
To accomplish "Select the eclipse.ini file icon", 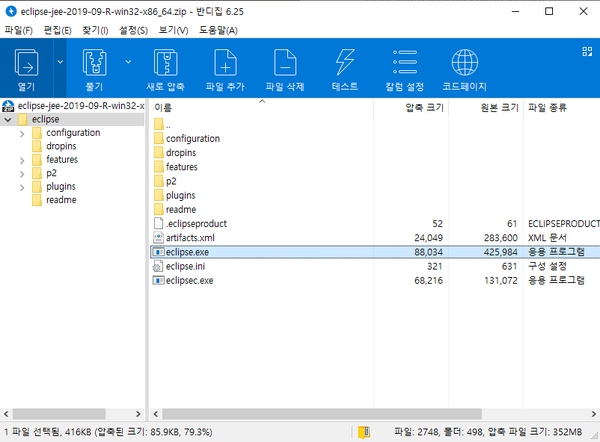I will point(158,266).
